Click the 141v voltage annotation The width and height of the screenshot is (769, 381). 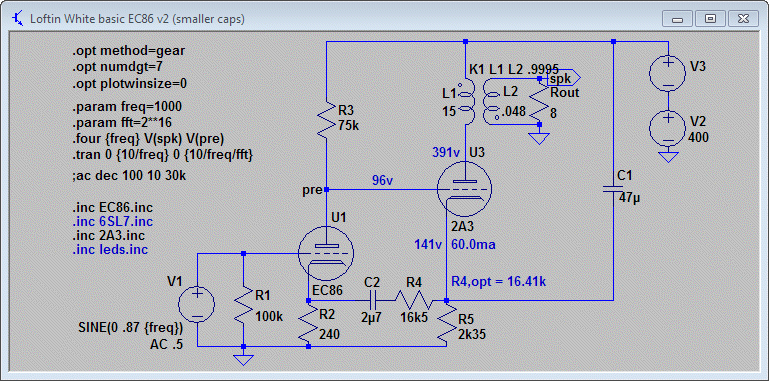click(x=429, y=245)
